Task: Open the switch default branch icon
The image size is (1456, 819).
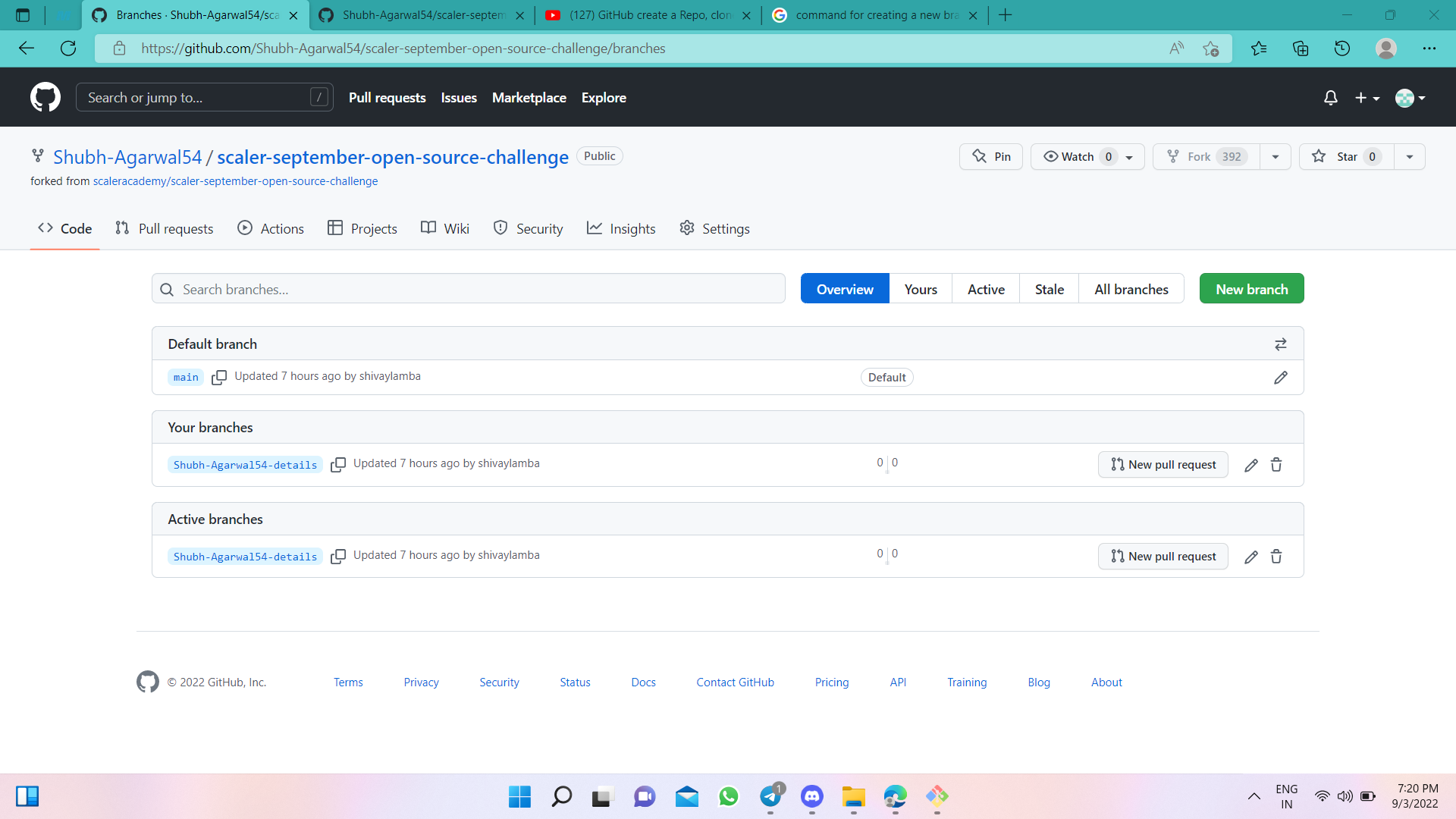Action: tap(1280, 344)
